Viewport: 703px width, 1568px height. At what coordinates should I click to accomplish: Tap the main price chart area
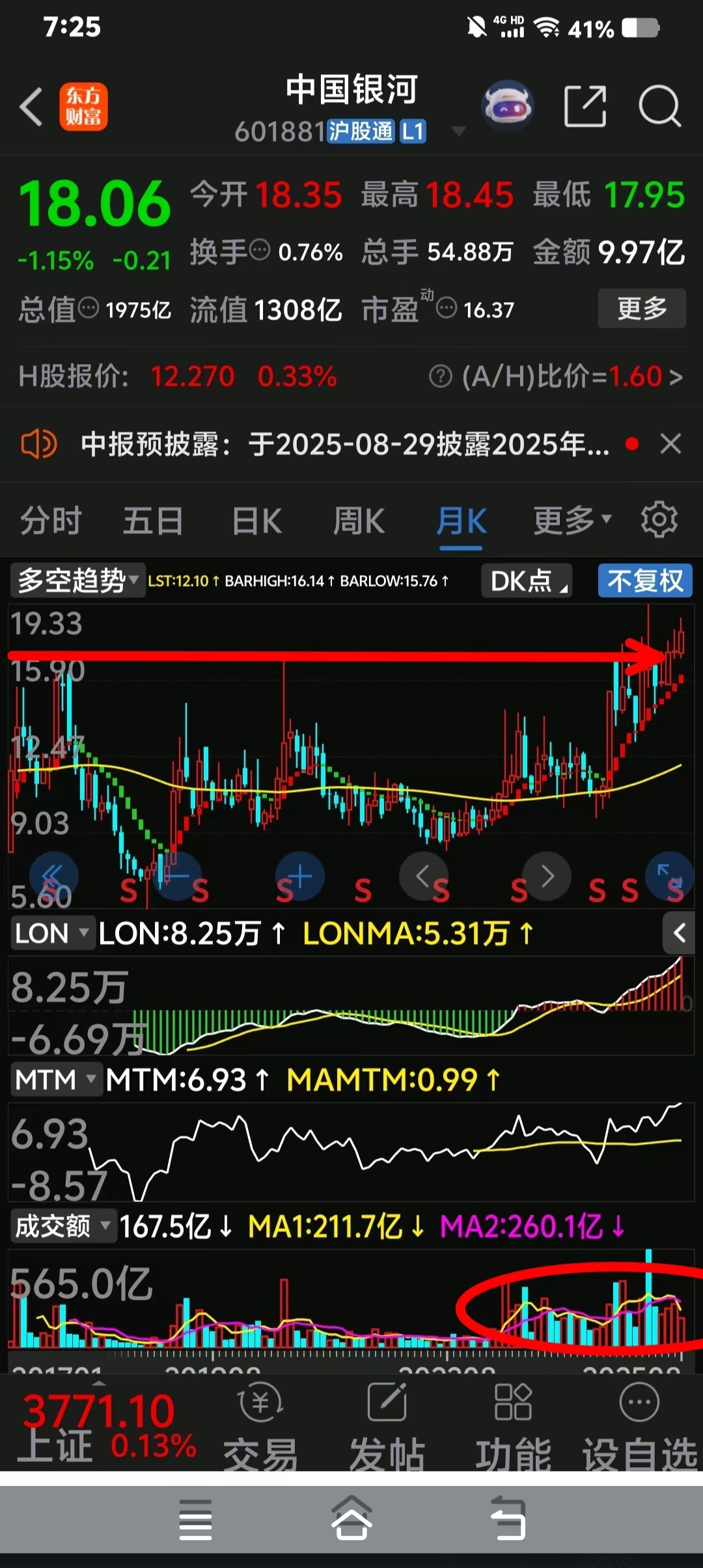[x=351, y=755]
